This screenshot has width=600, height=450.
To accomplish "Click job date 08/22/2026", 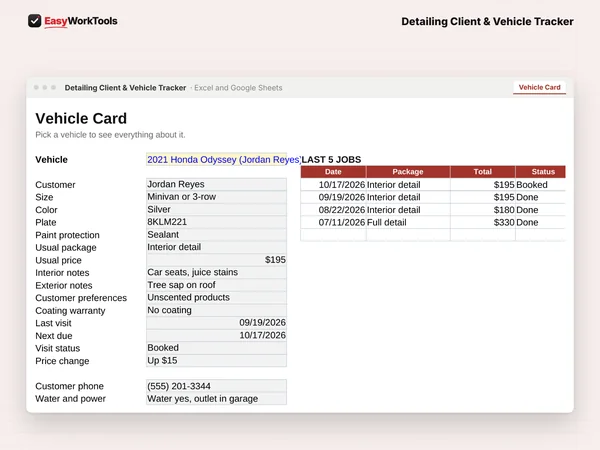I will click(x=333, y=210).
